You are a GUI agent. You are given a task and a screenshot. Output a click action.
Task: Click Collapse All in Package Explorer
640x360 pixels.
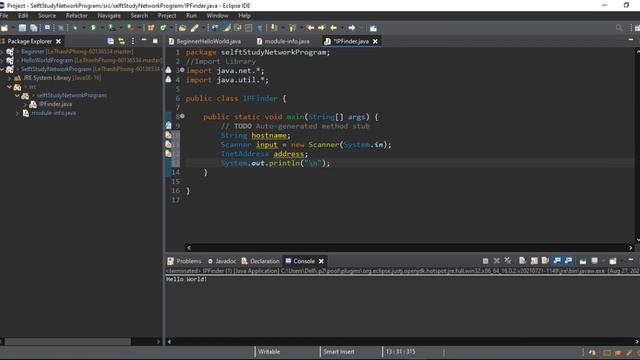[111, 41]
